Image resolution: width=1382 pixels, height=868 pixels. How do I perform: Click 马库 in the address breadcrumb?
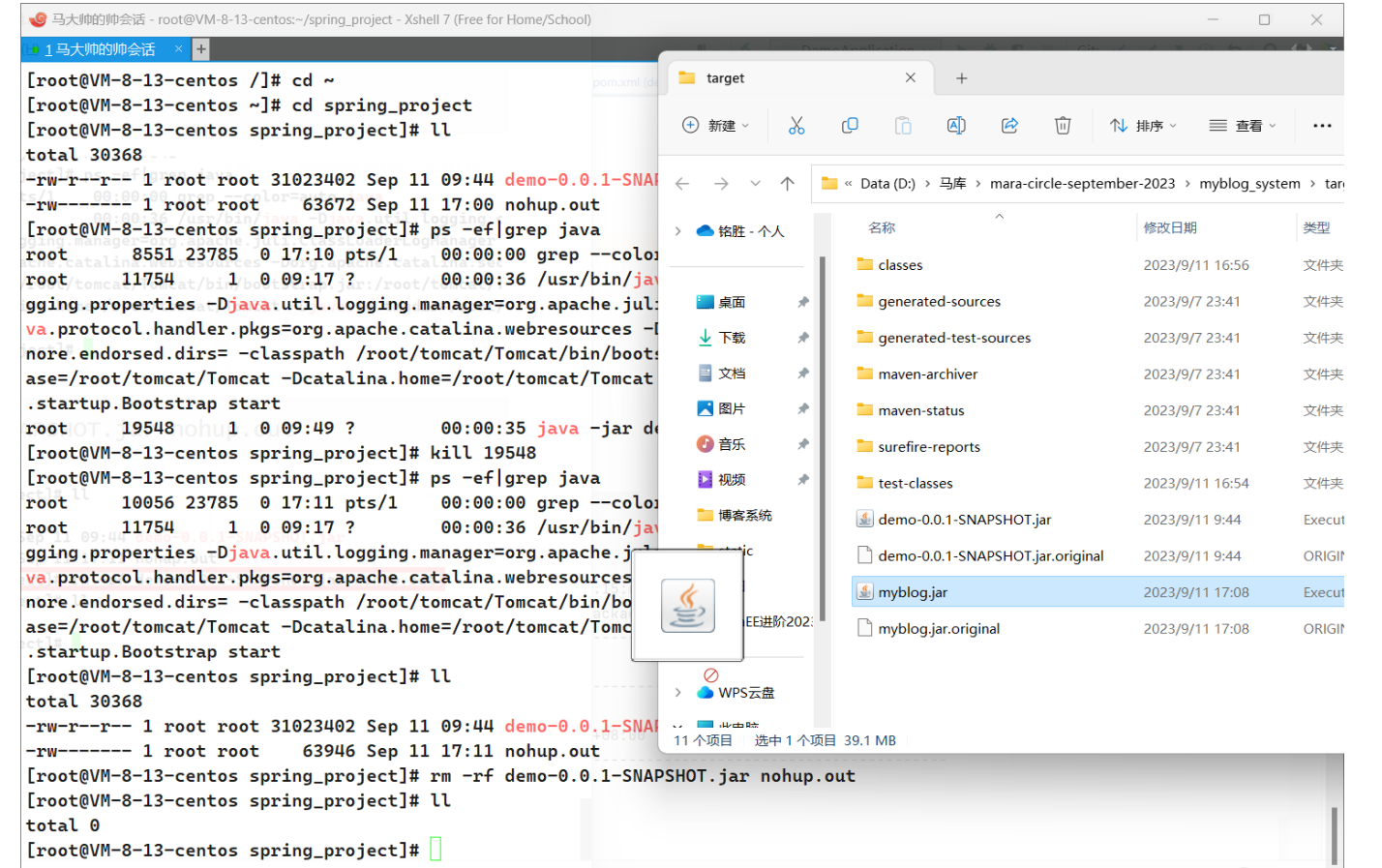click(x=952, y=183)
